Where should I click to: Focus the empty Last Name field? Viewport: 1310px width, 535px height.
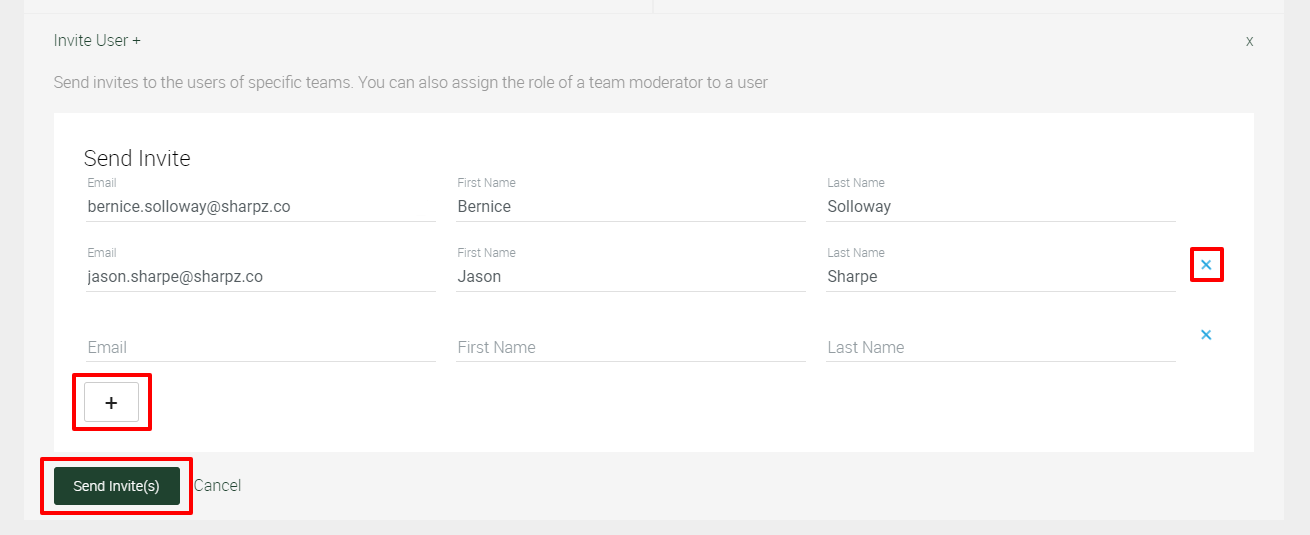click(1001, 347)
